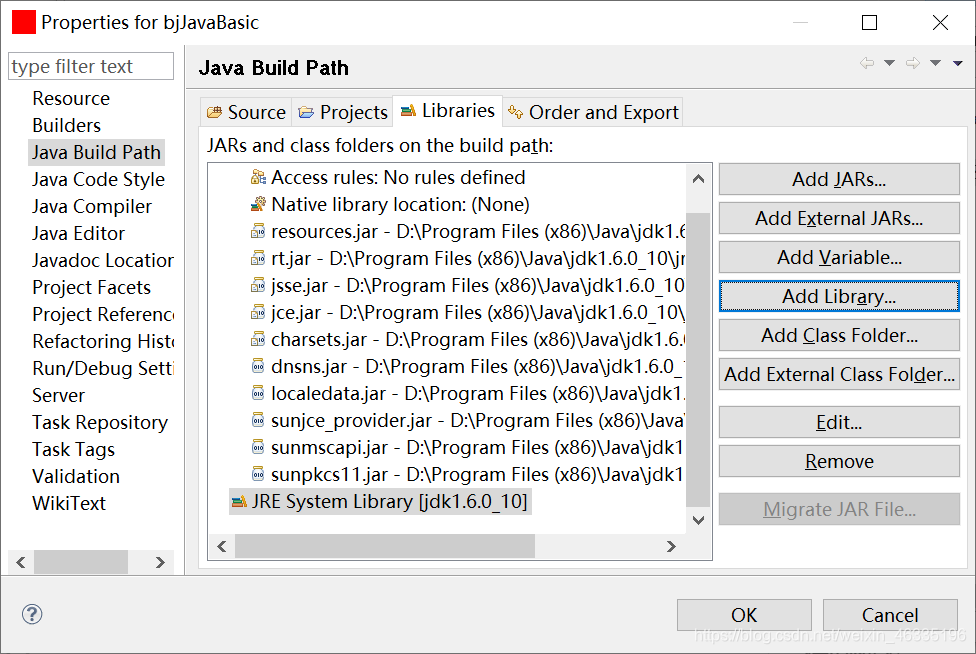Open Validation page
This screenshot has height=654, width=976.
click(76, 476)
